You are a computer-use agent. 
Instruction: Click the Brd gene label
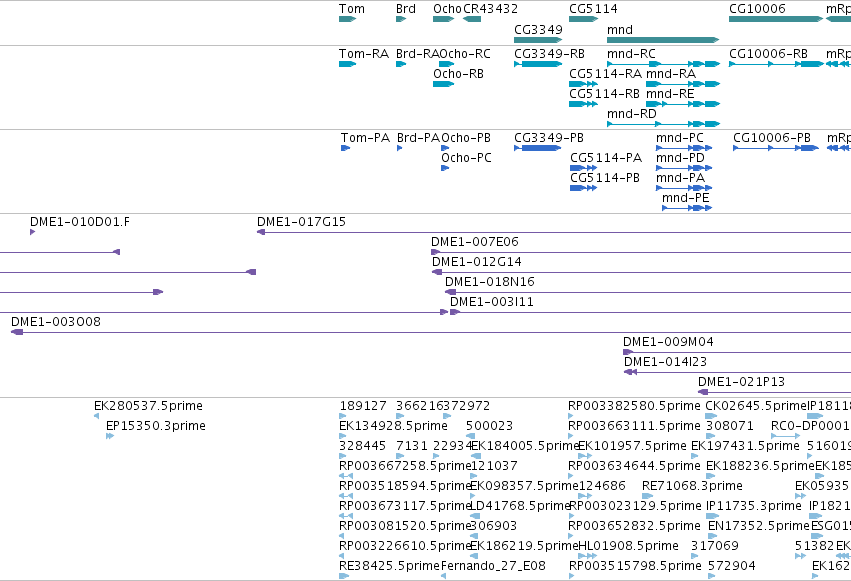point(405,9)
